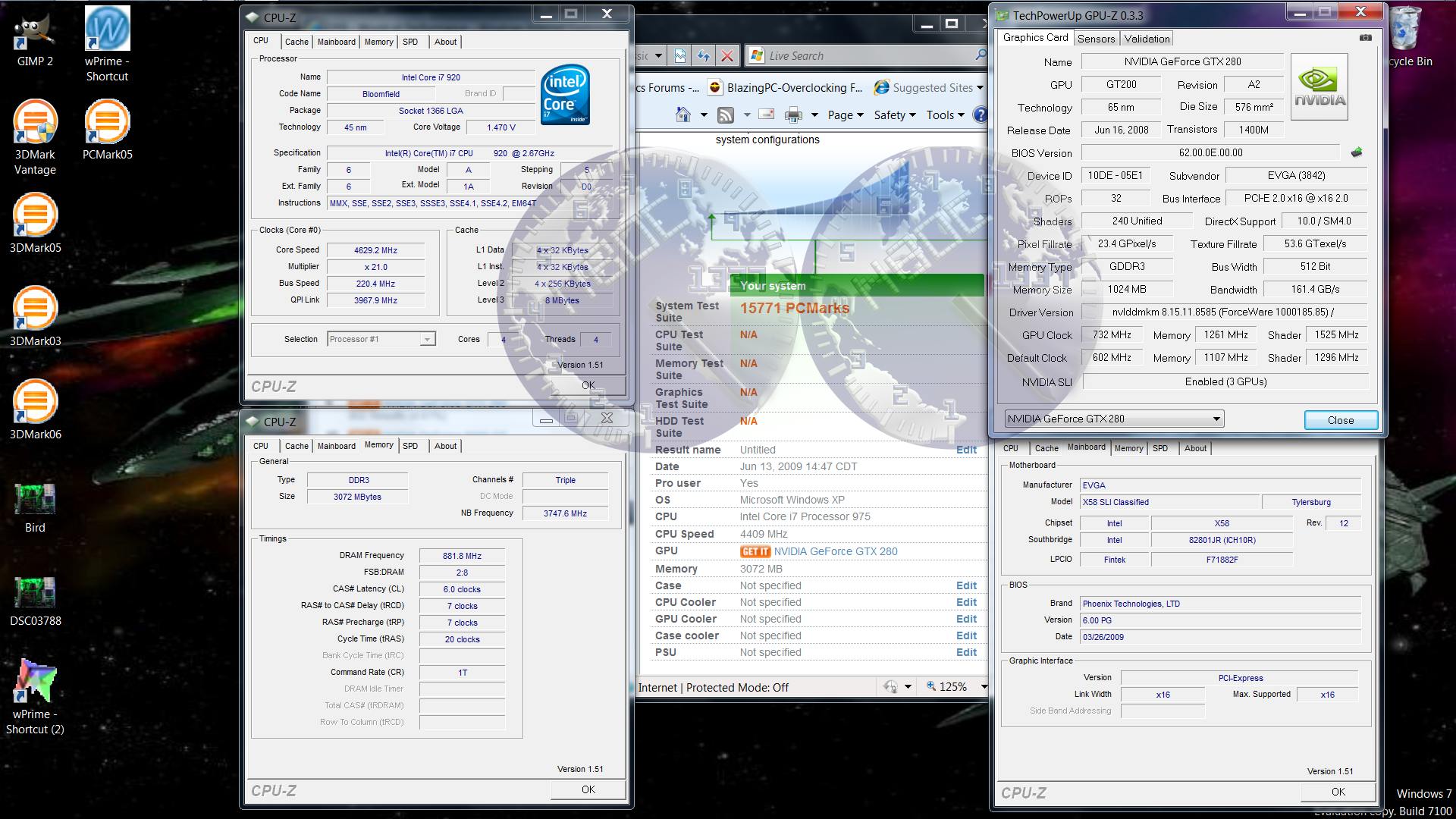Click OK in CPU-Z mainboard window
Viewport: 1456px width, 819px height.
(1338, 792)
